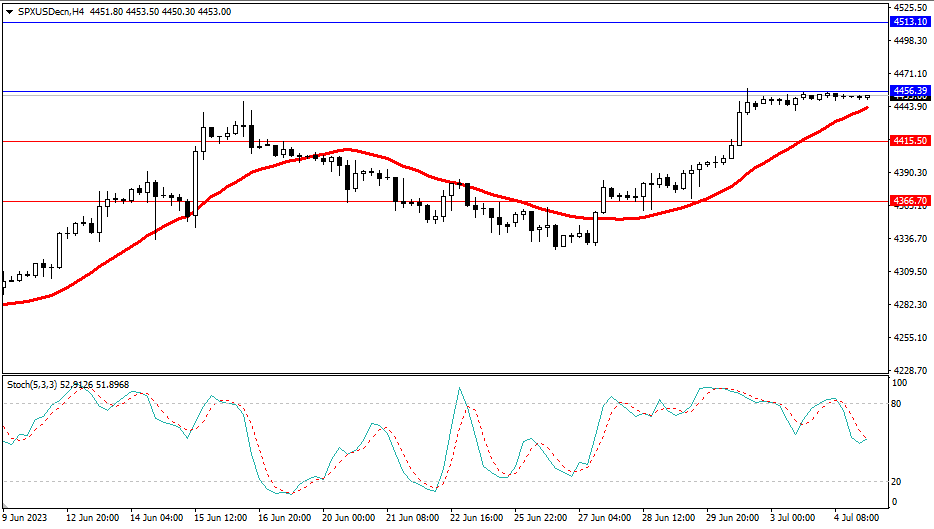Click the 29 Jun 20:00 time label
Viewport: 934px width, 529px height.
click(733, 518)
